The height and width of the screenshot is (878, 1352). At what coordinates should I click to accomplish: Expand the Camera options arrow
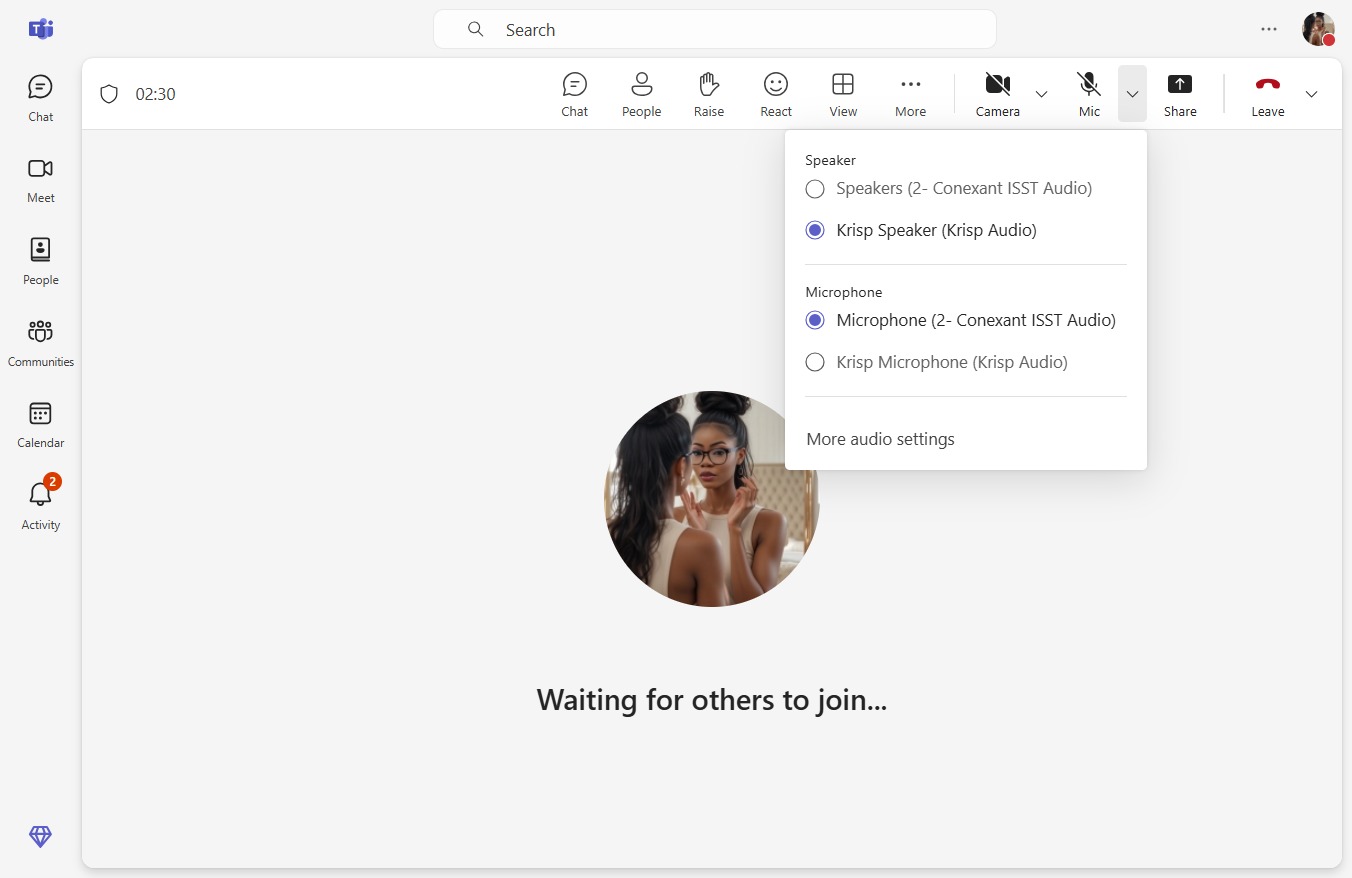tap(1041, 94)
